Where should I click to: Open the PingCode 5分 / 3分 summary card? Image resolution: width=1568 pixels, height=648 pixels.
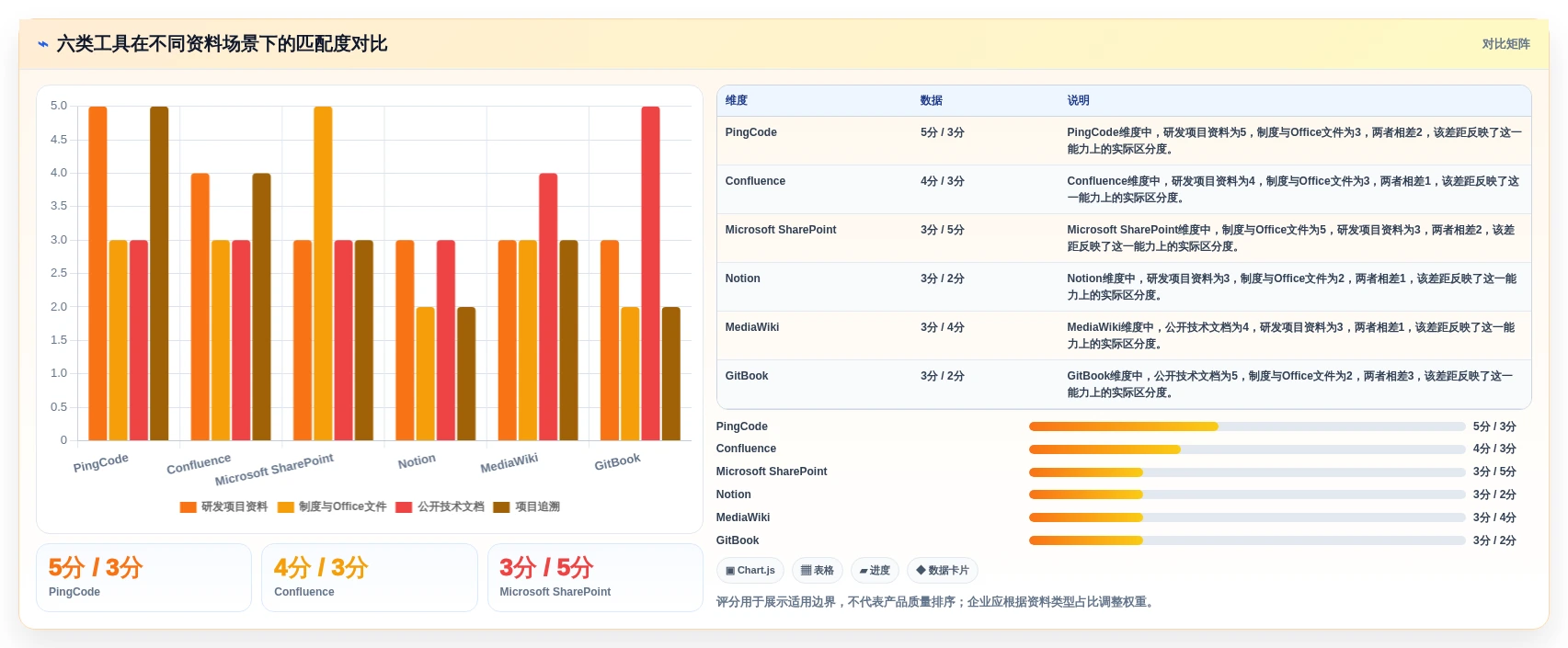[x=143, y=577]
